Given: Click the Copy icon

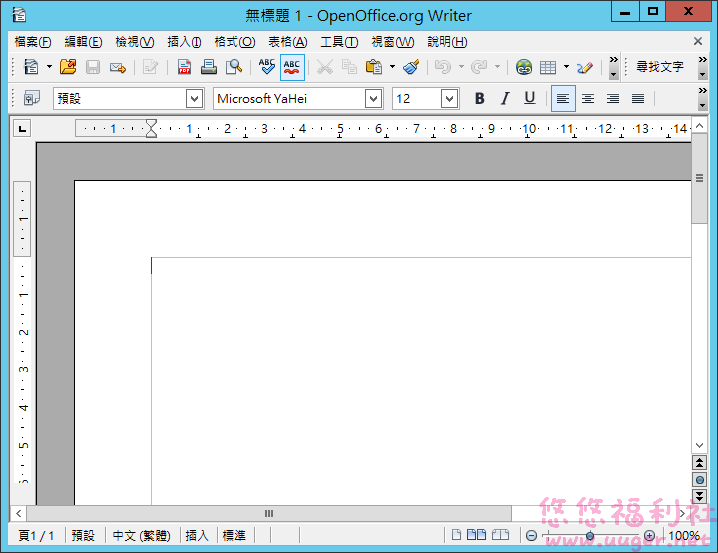Looking at the screenshot, I should pos(349,67).
